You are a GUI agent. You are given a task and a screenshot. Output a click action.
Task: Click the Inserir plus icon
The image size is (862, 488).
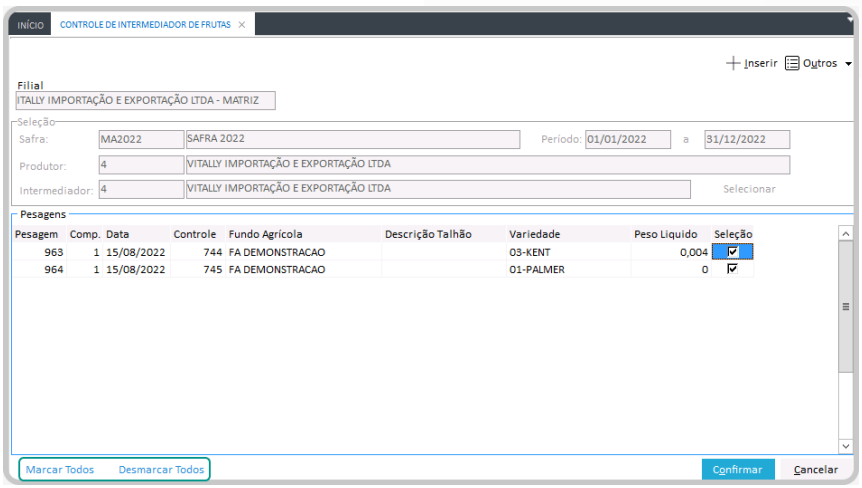(733, 63)
